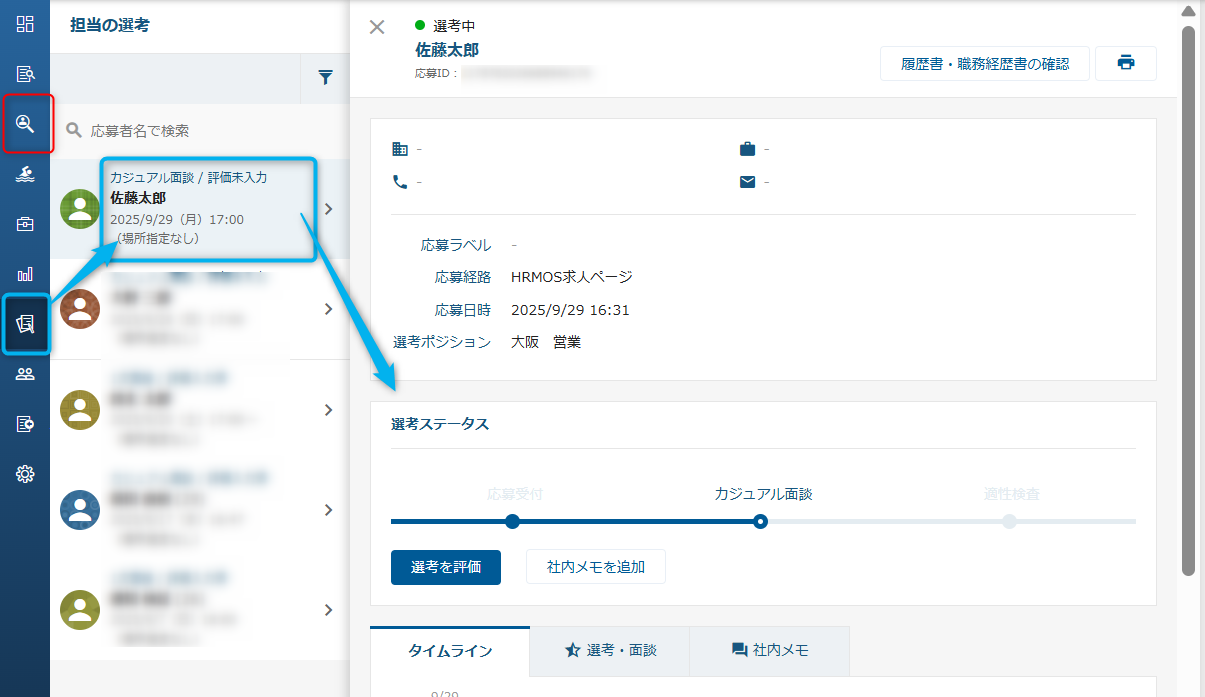1205x697 pixels.
Task: Click the scrollbar up arrow
Action: (1188, 11)
